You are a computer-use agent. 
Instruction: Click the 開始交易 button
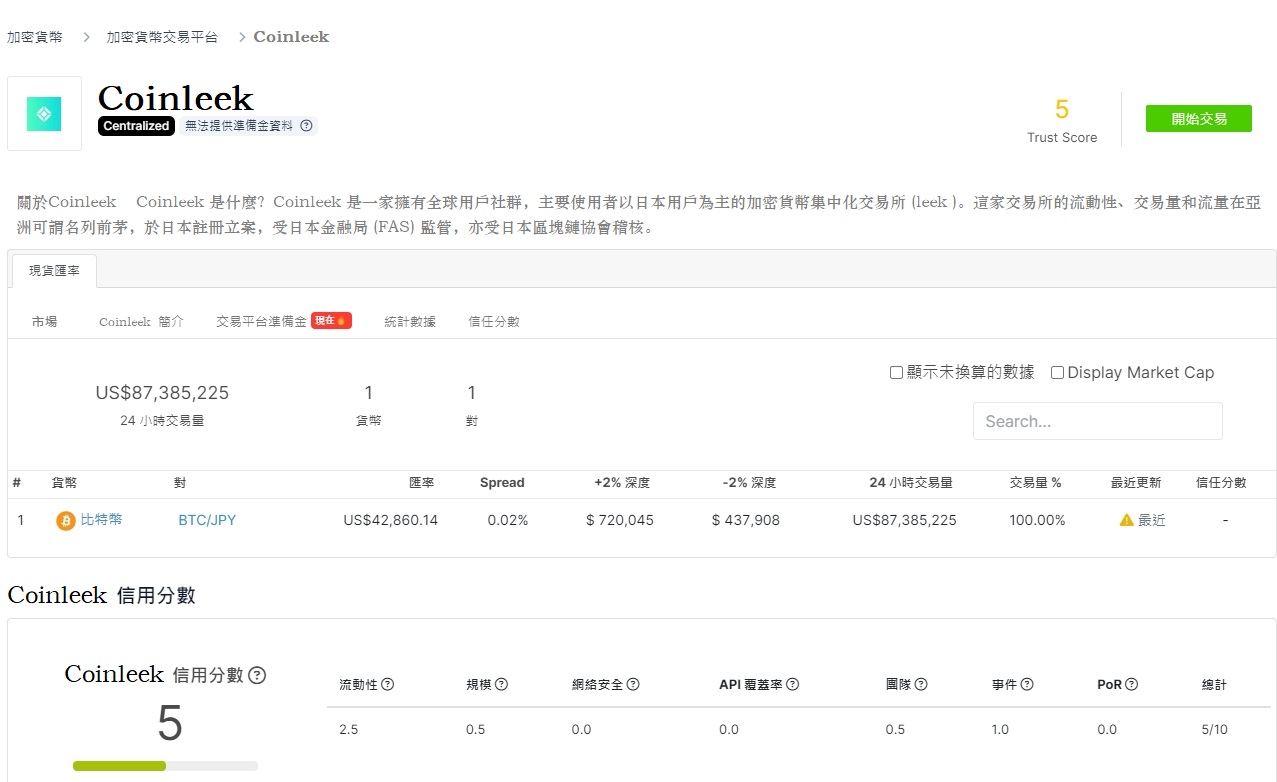pyautogui.click(x=1198, y=118)
